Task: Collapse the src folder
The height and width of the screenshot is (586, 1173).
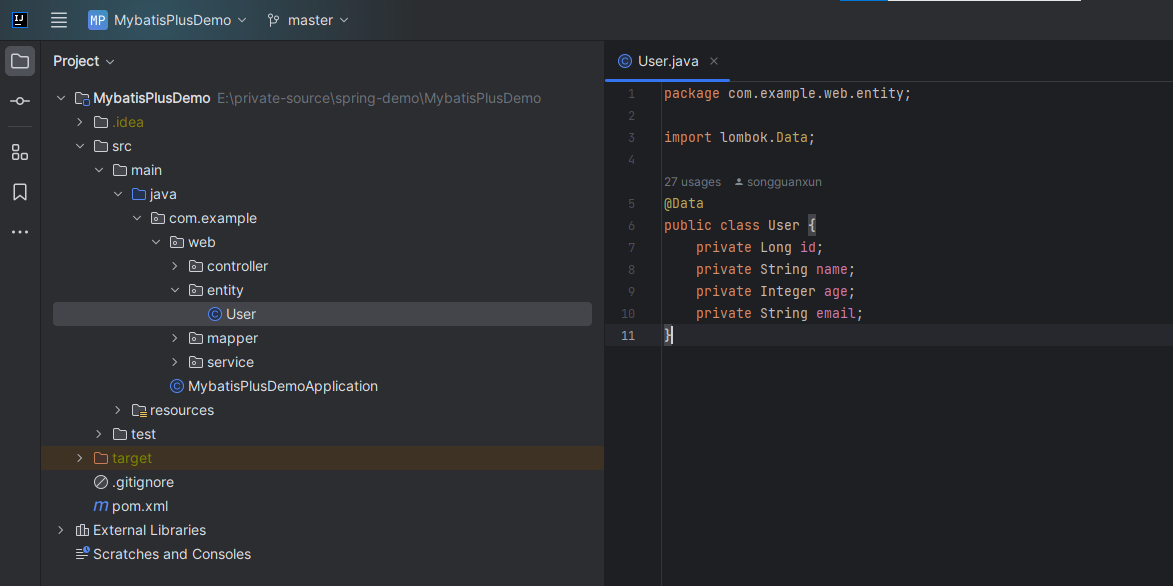Action: pos(80,146)
